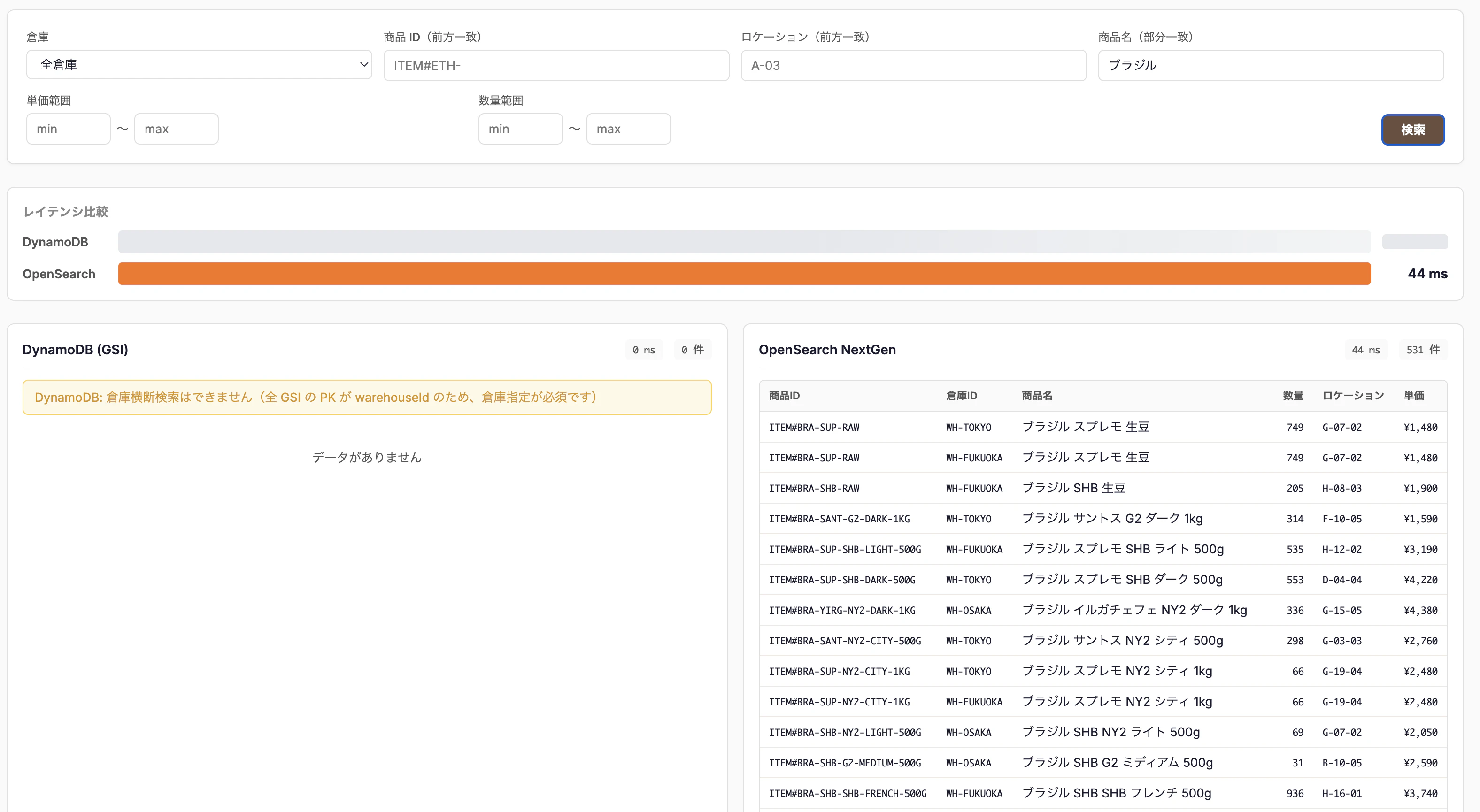1480x812 pixels.
Task: Click the quantity 936 cell
Action: point(1295,793)
